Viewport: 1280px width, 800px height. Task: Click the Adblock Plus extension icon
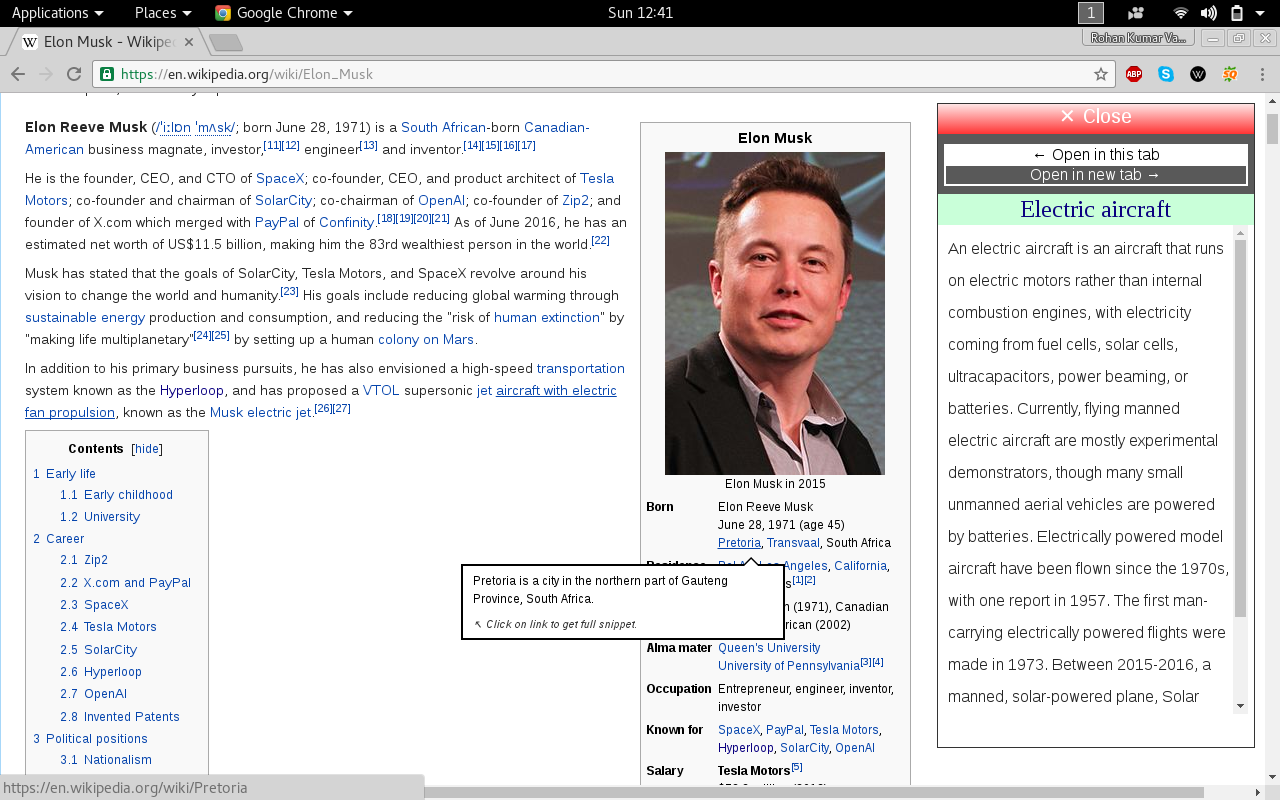point(1133,73)
